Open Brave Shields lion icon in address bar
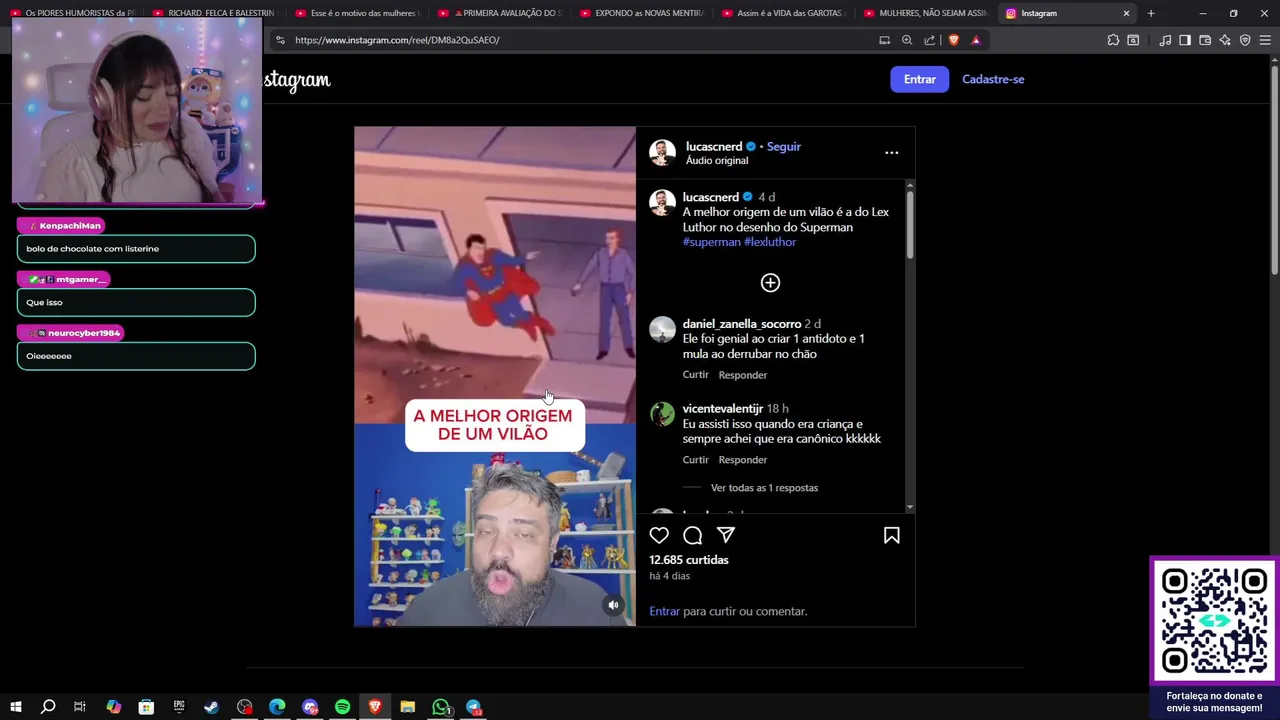 953,40
